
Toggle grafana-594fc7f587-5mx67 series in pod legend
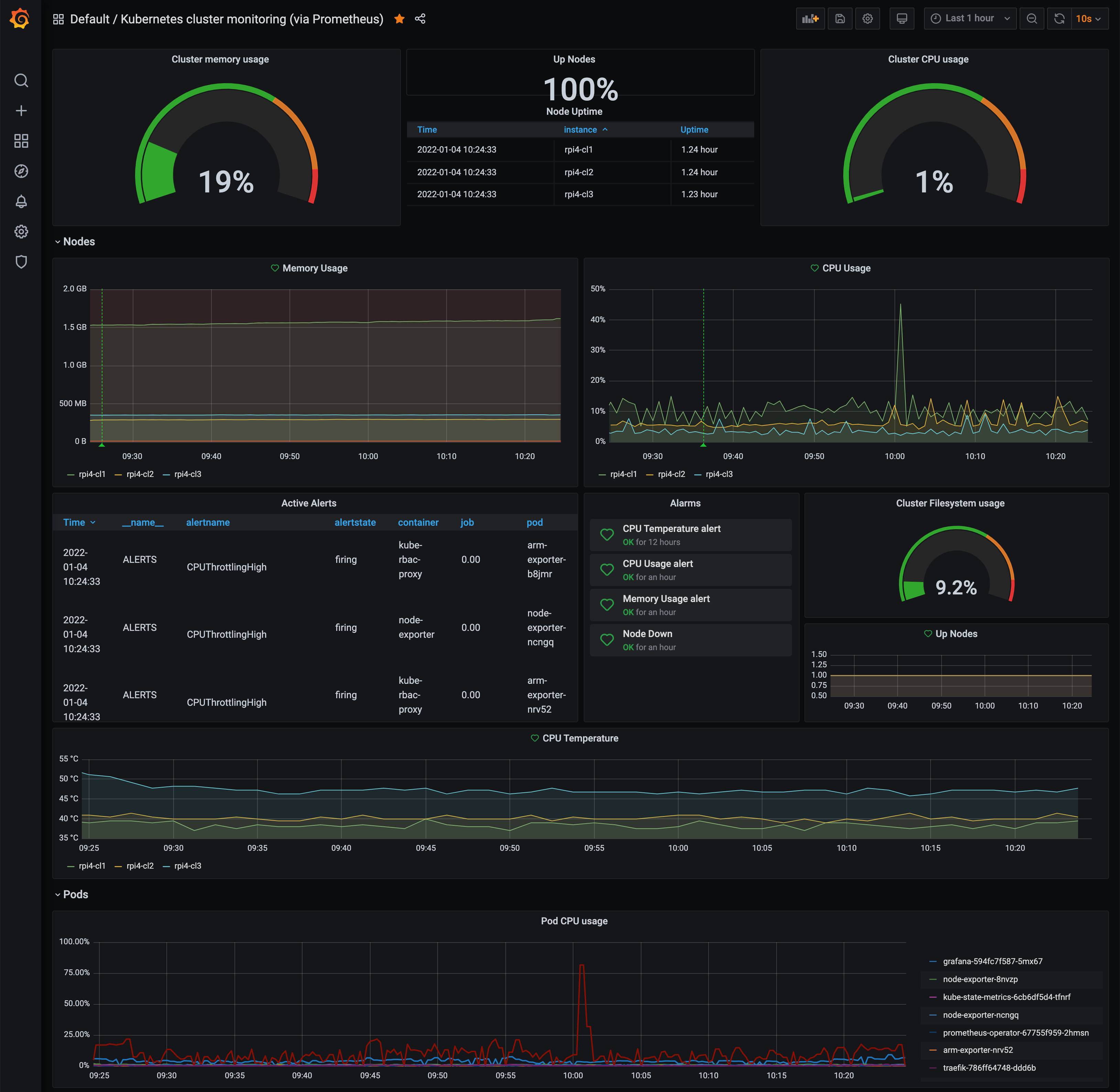pyautogui.click(x=992, y=961)
